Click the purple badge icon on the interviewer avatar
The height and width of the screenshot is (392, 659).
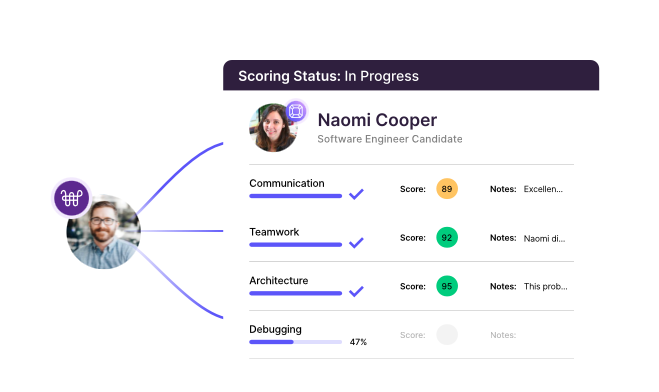pos(71,198)
